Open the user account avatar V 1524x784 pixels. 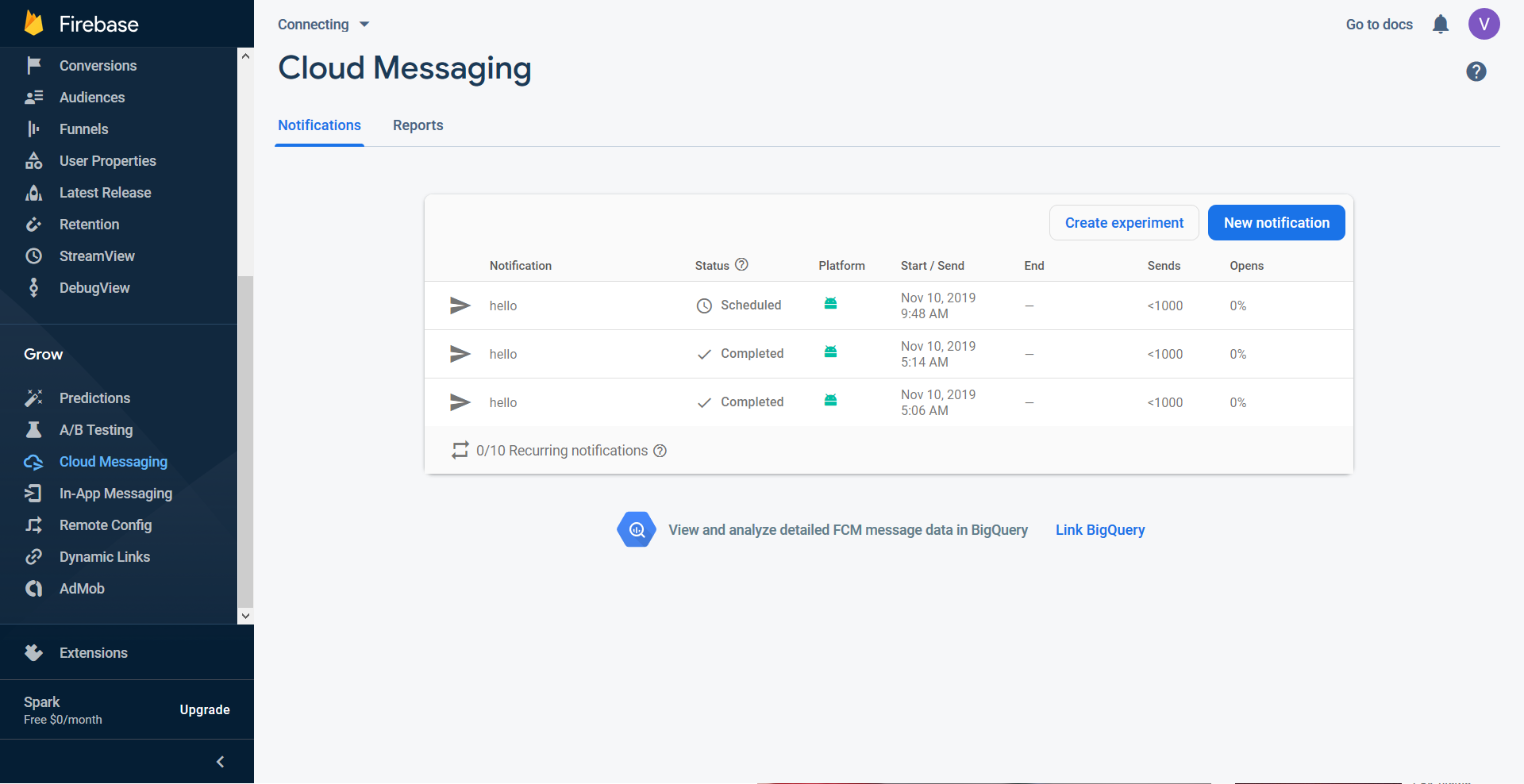click(x=1484, y=24)
